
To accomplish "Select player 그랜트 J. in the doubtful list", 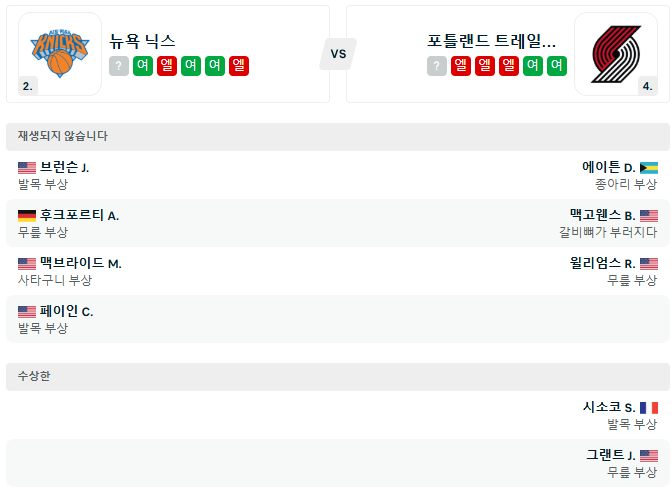I will 610,455.
